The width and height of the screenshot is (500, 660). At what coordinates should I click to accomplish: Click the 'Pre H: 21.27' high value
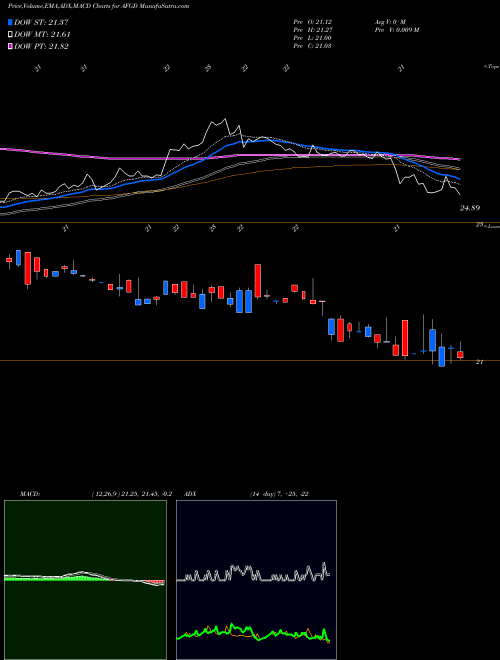click(x=312, y=30)
